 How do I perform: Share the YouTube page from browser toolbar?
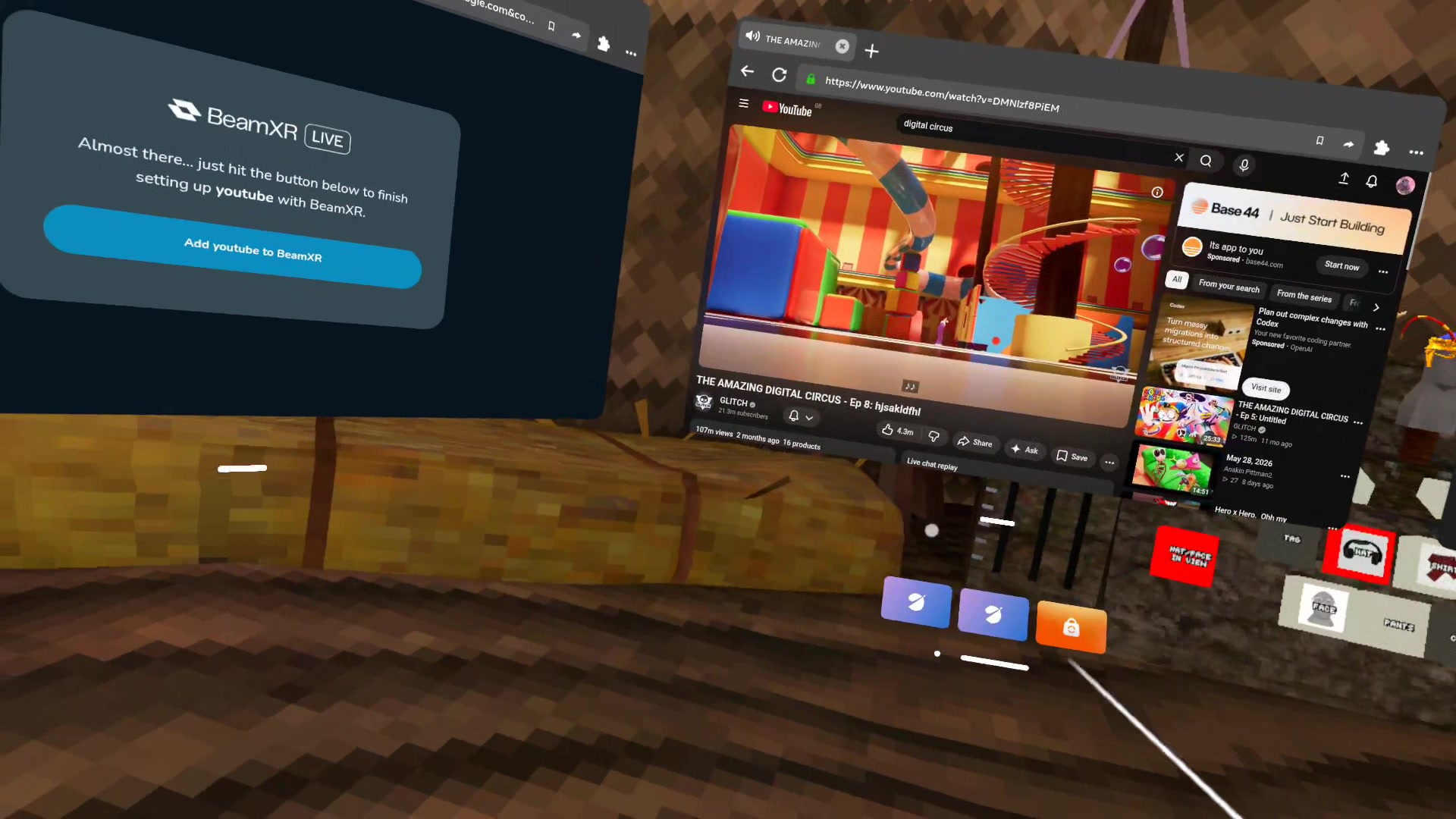(1348, 144)
